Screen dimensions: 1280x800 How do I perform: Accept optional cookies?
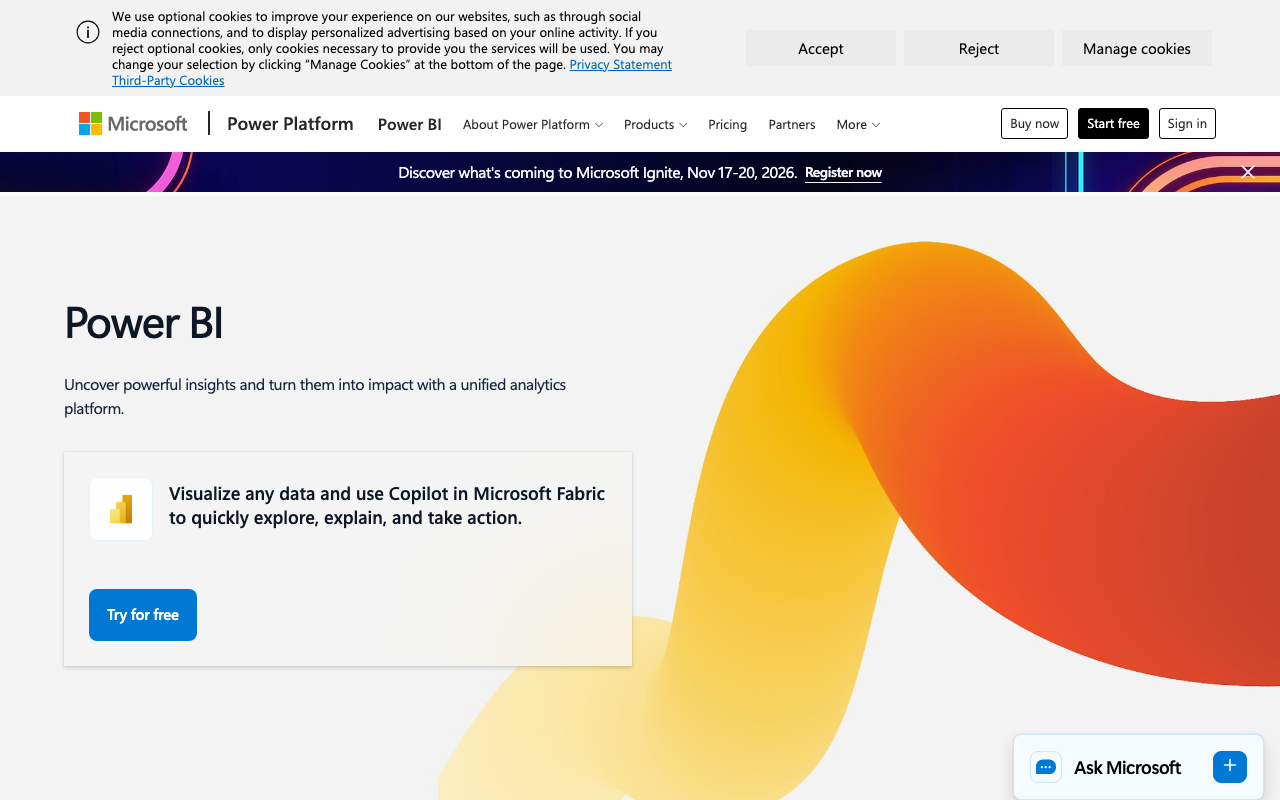[x=821, y=48]
